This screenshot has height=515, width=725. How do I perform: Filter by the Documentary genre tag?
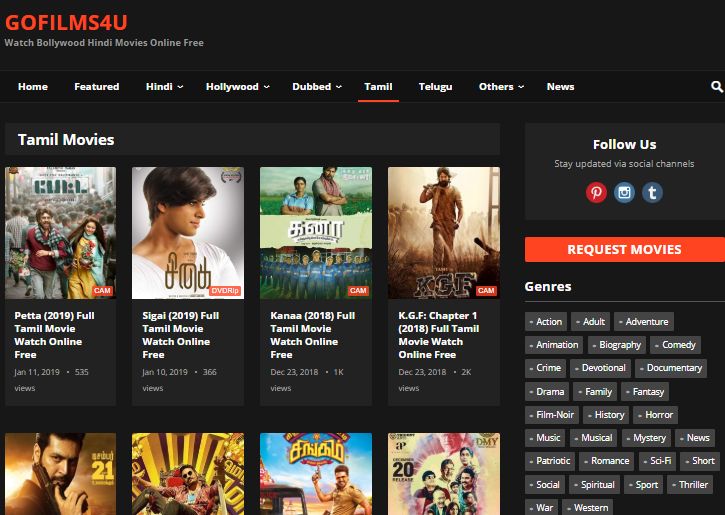[x=671, y=368]
